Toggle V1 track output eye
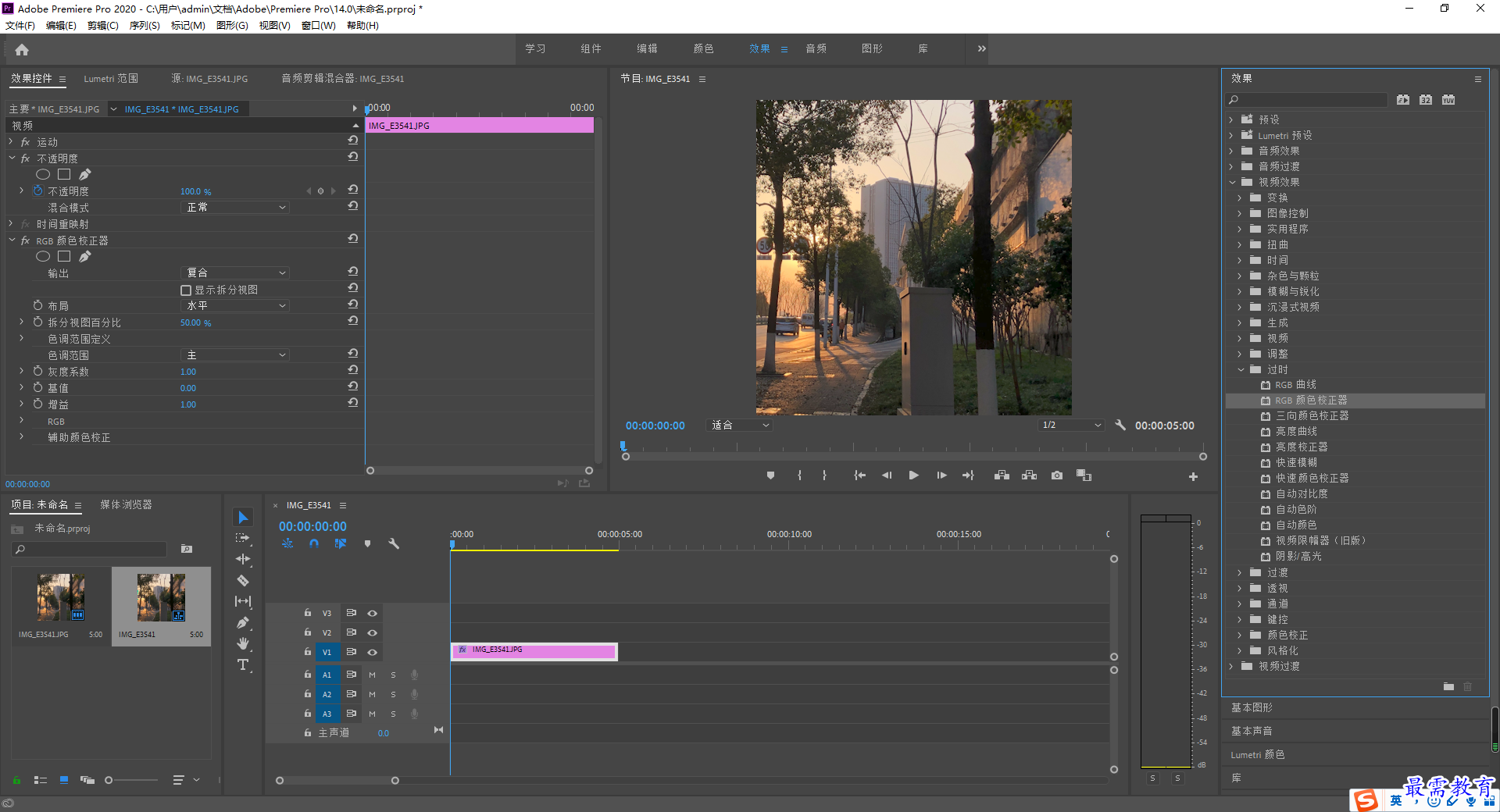The width and height of the screenshot is (1500, 812). [373, 652]
